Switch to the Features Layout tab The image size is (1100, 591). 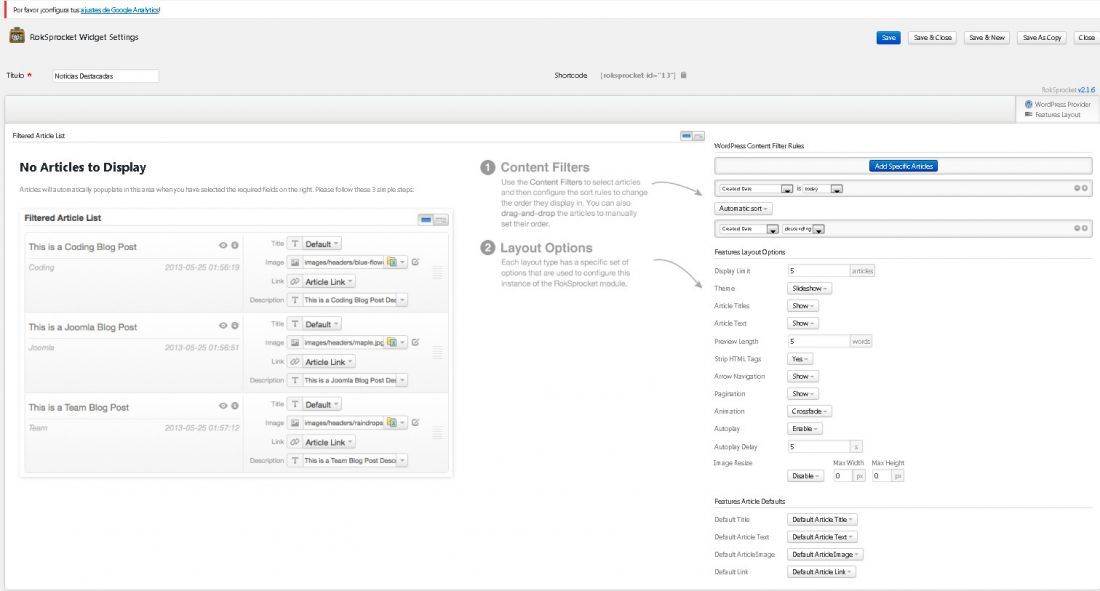pyautogui.click(x=1053, y=114)
